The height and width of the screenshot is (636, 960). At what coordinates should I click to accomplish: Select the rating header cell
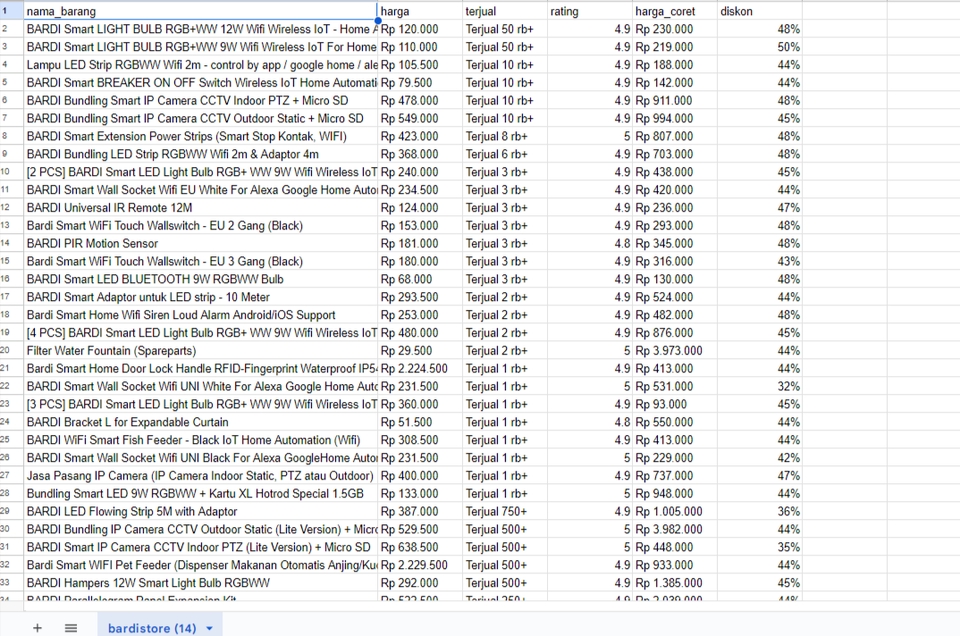click(590, 11)
